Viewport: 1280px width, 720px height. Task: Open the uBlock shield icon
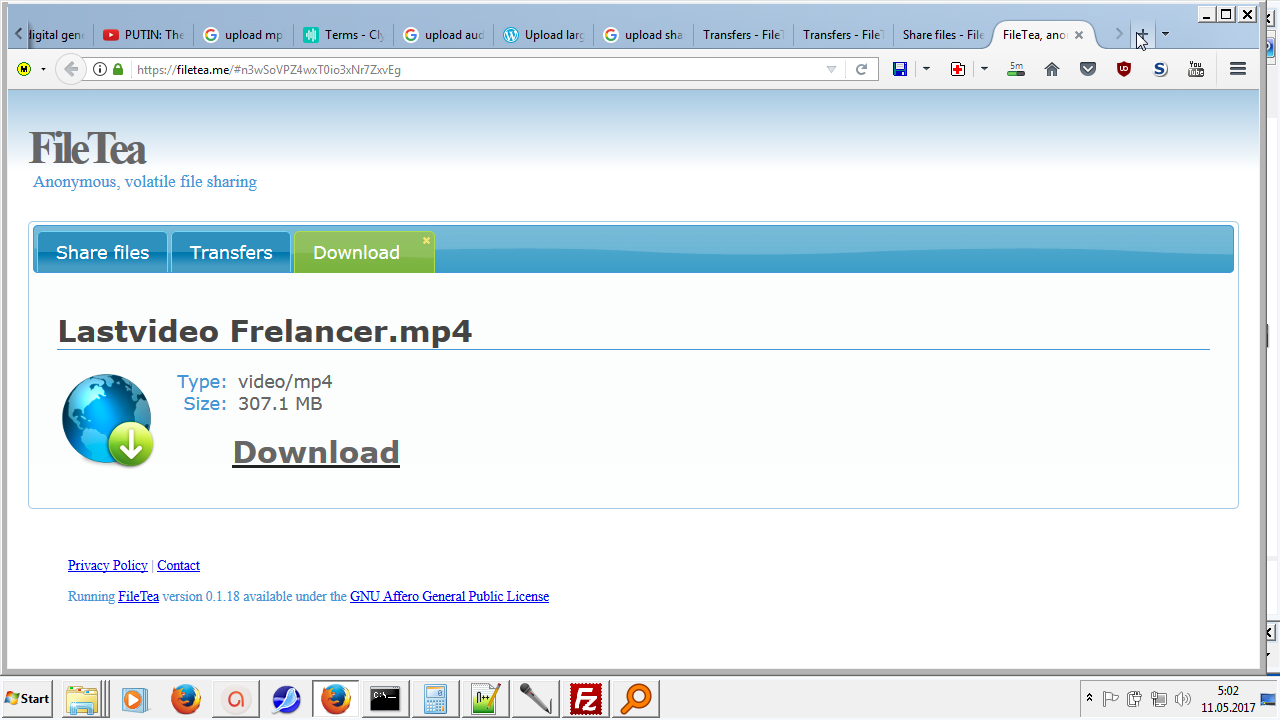[1124, 69]
